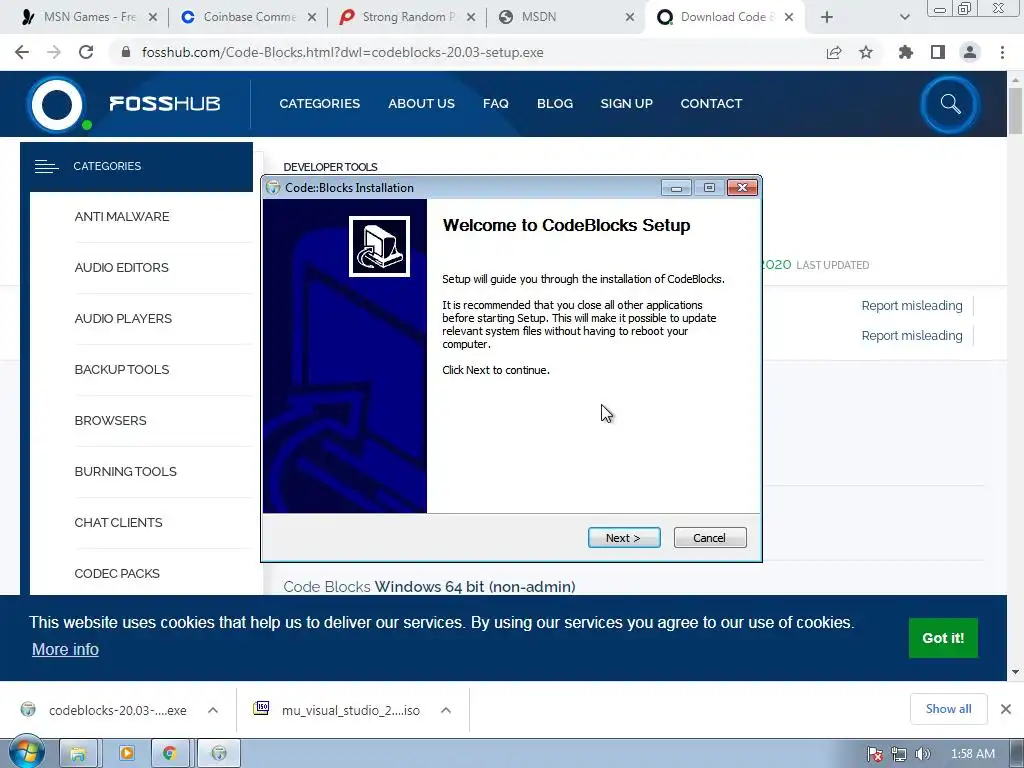Click CodeBlocks installer logo image
The width and height of the screenshot is (1024, 768).
tap(379, 246)
